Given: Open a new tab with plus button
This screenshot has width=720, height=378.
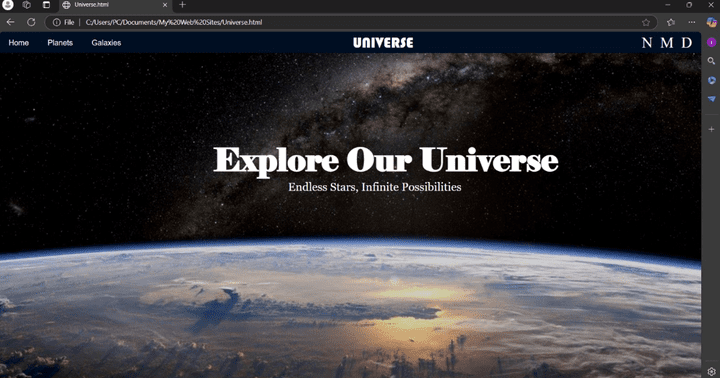Looking at the screenshot, I should point(182,5).
